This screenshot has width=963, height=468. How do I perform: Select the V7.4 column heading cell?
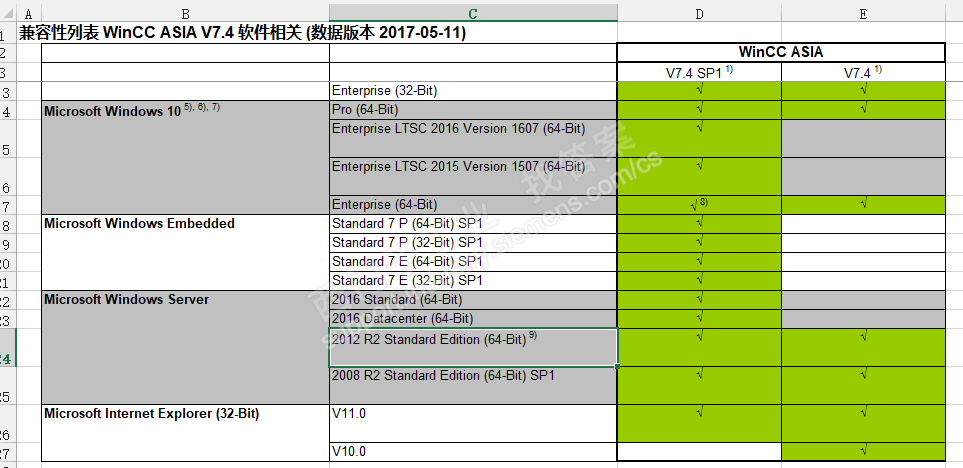tap(863, 72)
